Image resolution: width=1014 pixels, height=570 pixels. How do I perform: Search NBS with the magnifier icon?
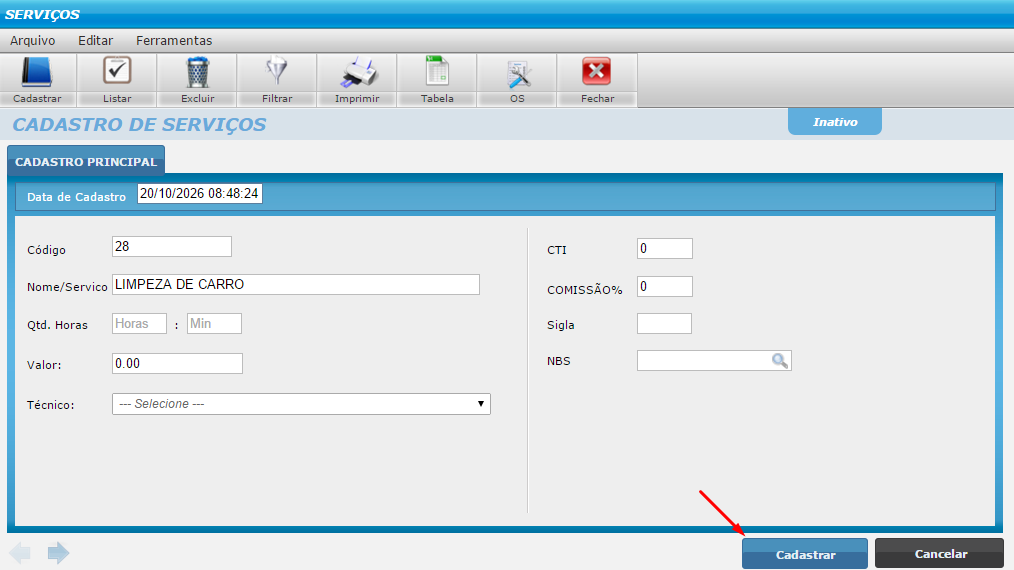point(780,361)
